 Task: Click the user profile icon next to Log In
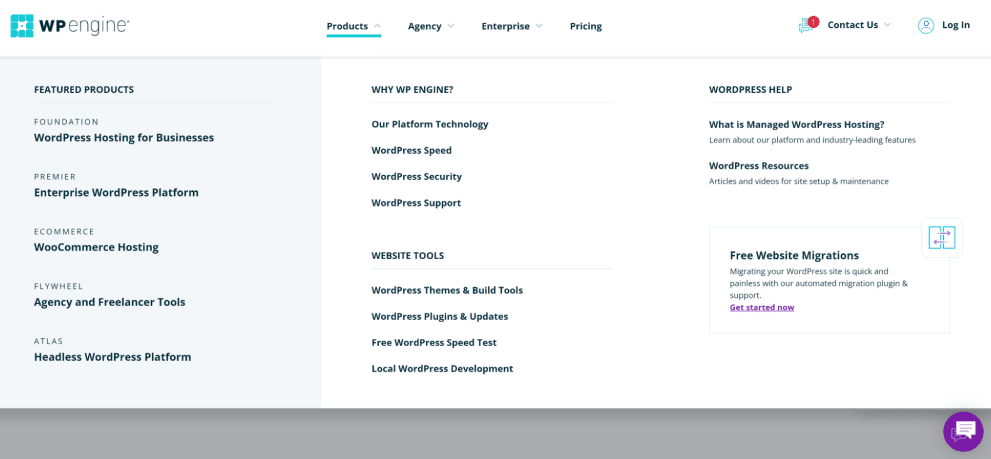click(926, 25)
